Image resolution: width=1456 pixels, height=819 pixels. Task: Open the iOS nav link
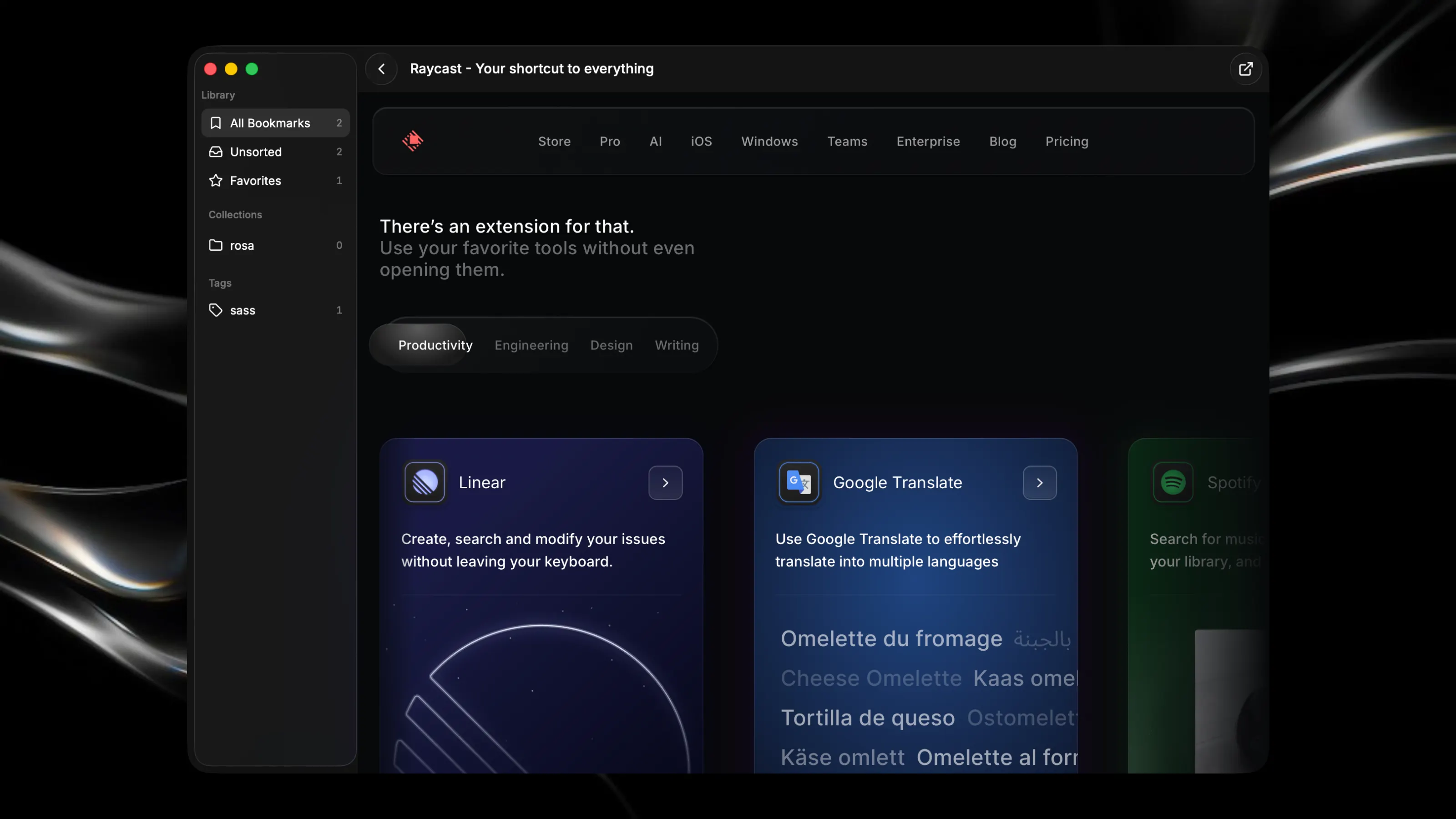coord(701,142)
